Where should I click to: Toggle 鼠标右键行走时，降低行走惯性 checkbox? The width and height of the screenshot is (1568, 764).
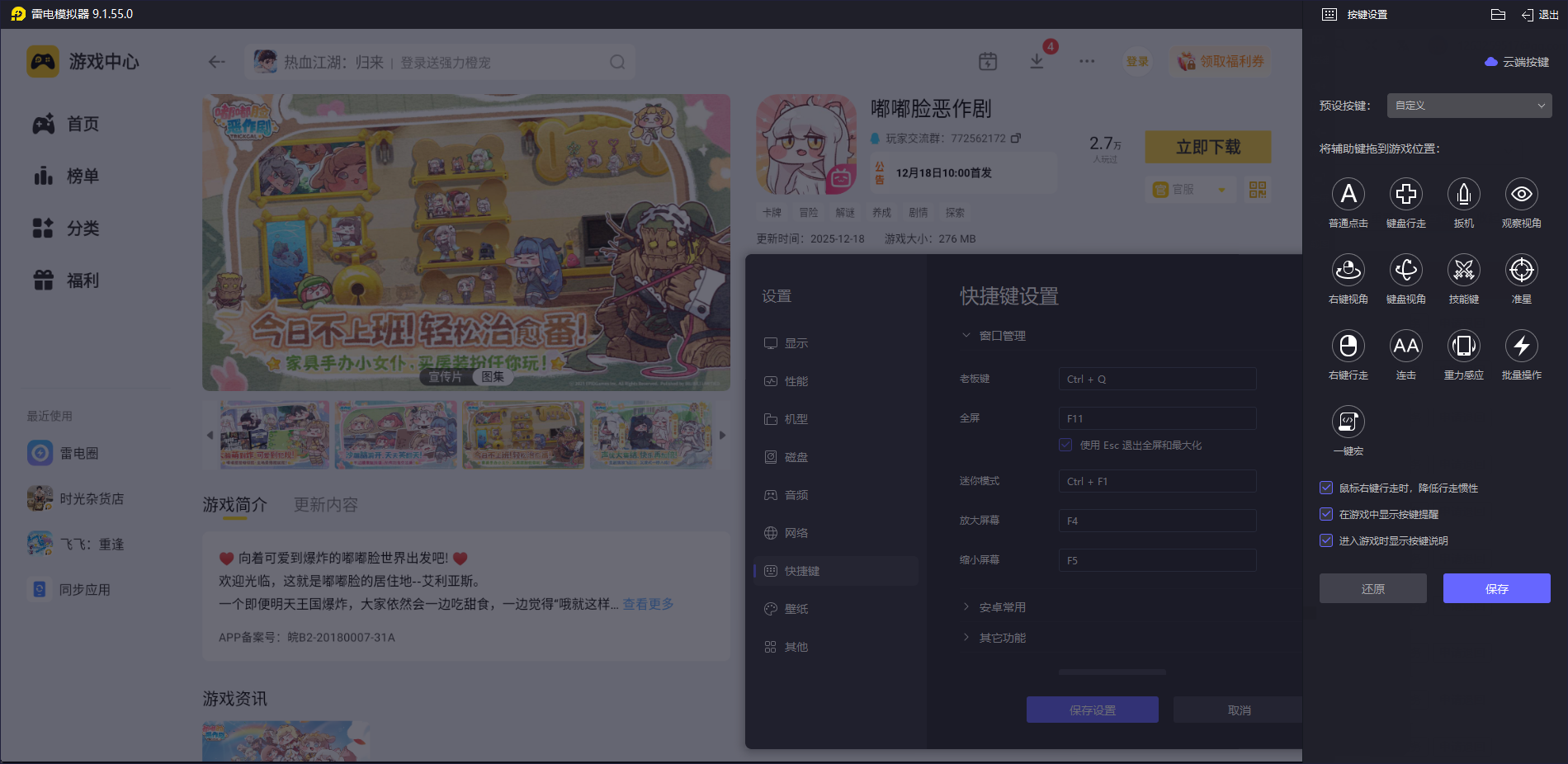[x=1326, y=488]
